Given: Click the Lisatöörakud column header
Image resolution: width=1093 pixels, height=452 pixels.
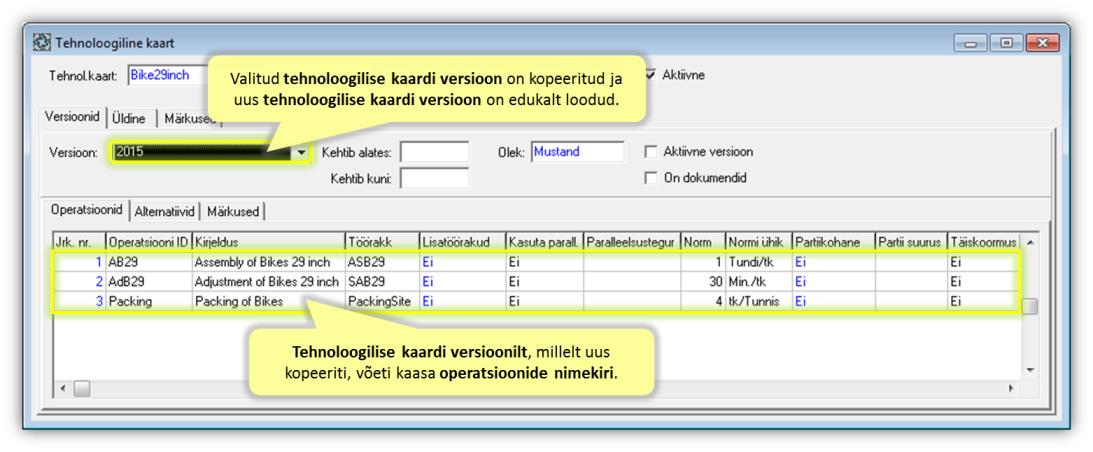Looking at the screenshot, I should click(x=462, y=242).
